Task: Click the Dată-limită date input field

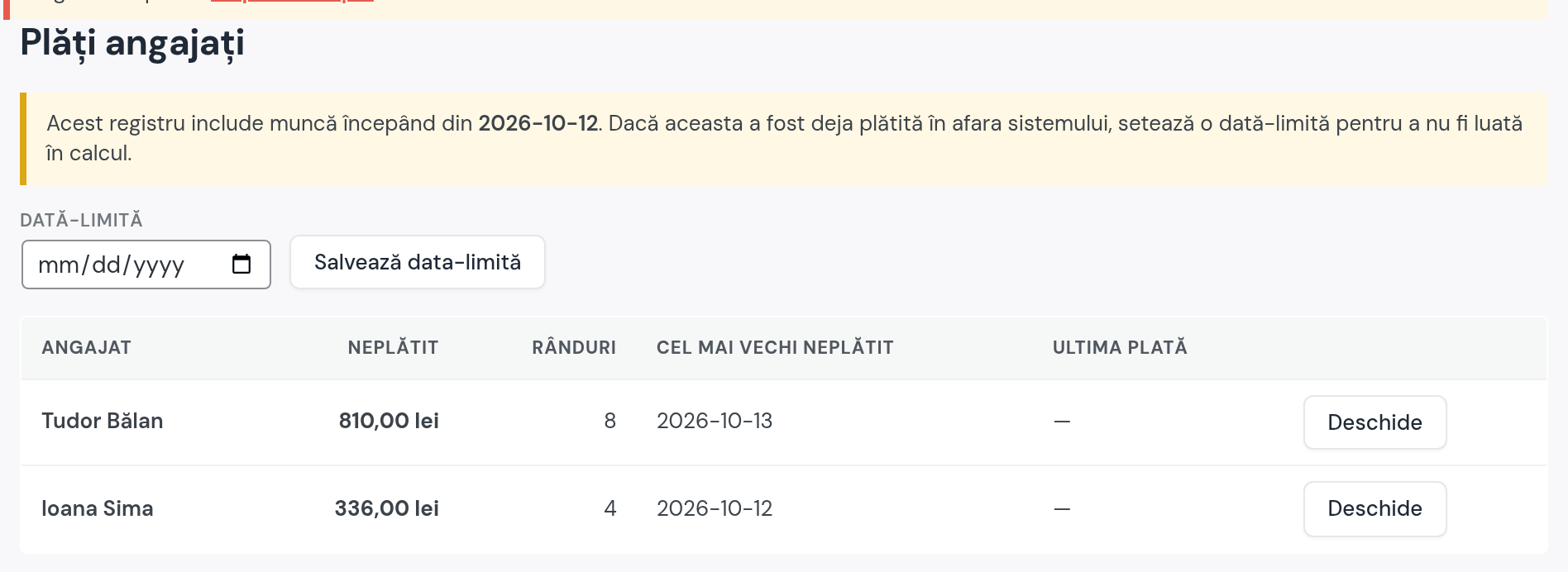Action: (146, 265)
